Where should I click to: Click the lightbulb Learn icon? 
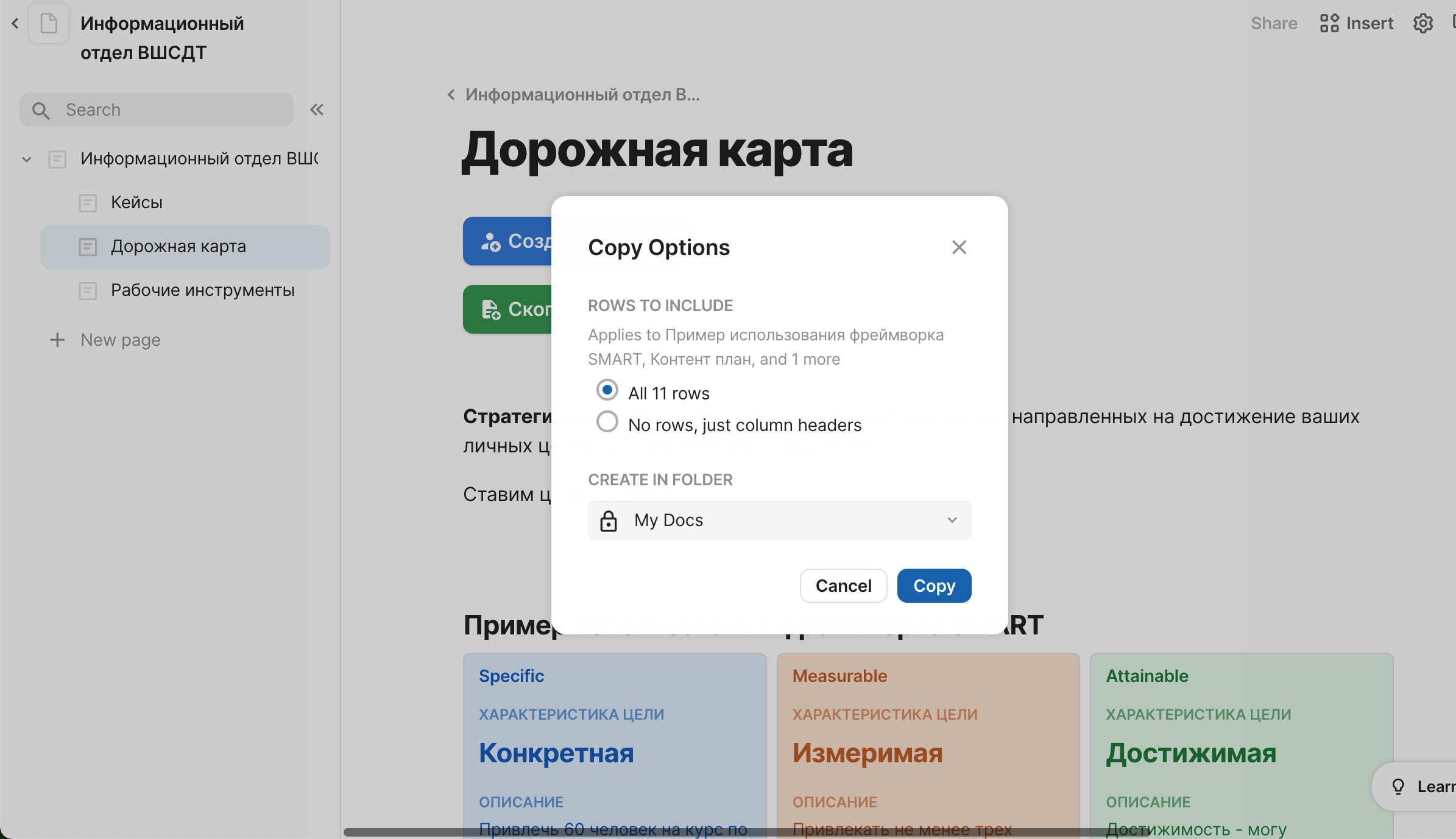[1398, 787]
